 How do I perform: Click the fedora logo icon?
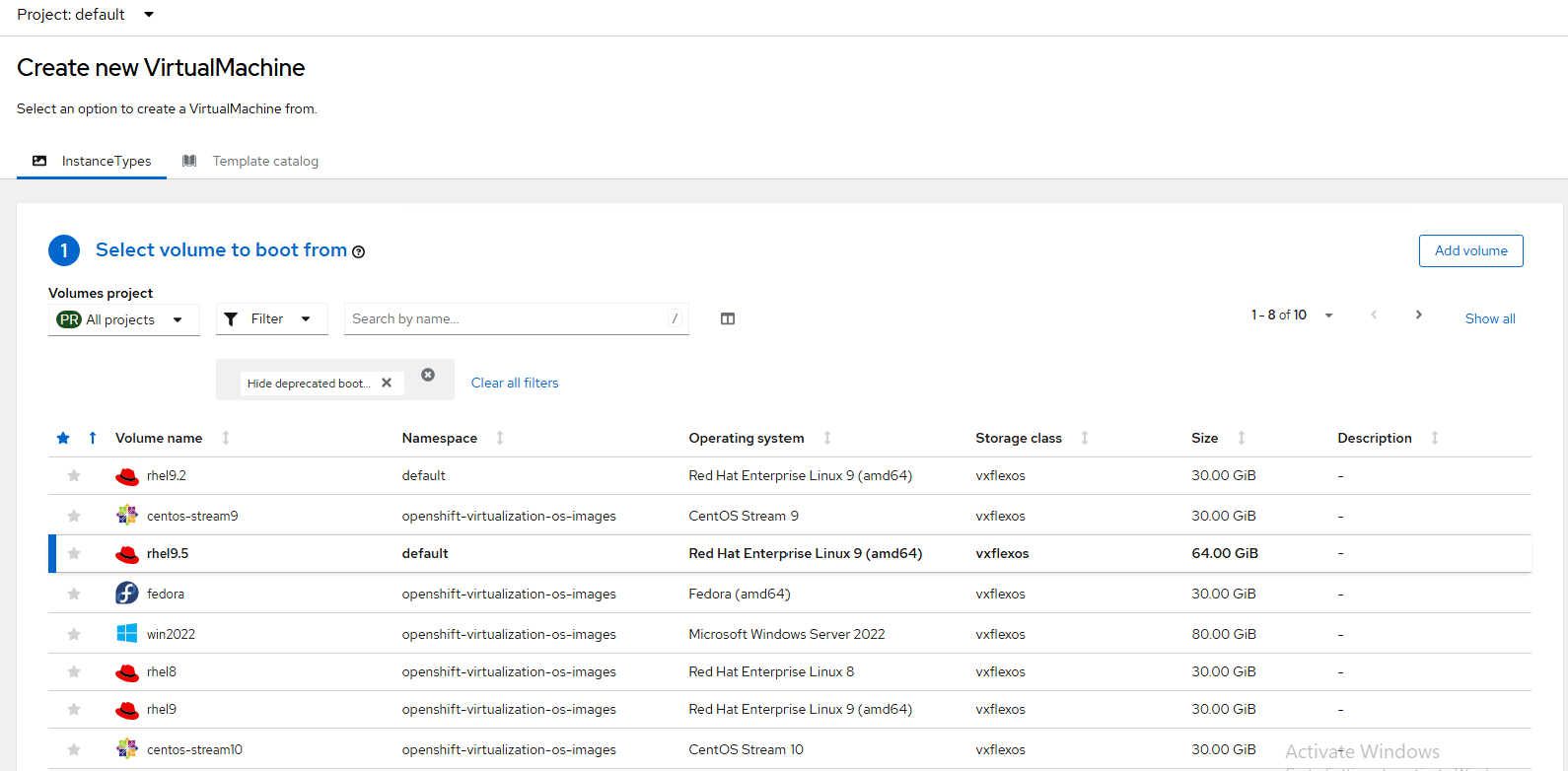(127, 593)
